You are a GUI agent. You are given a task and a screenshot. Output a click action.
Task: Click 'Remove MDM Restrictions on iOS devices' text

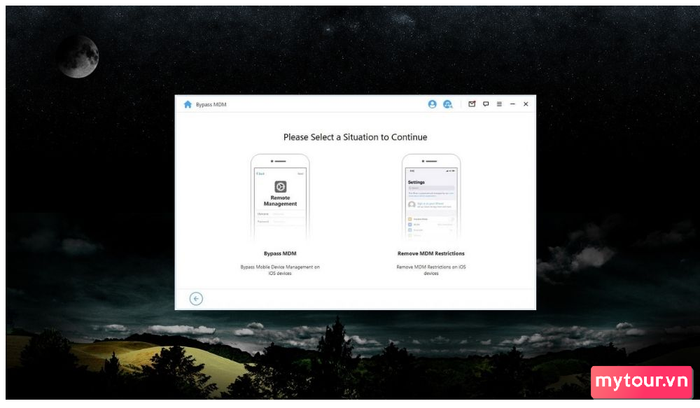pos(431,270)
